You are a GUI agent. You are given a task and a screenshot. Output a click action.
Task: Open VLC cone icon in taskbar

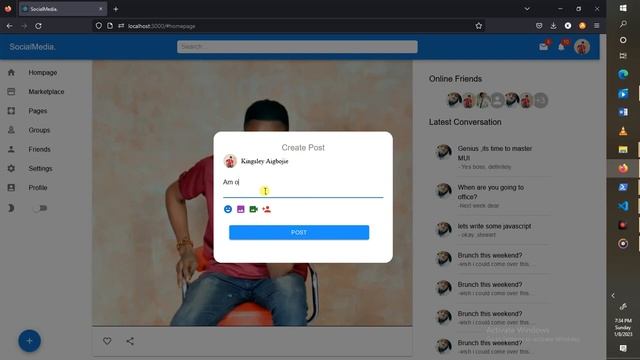pos(623,131)
